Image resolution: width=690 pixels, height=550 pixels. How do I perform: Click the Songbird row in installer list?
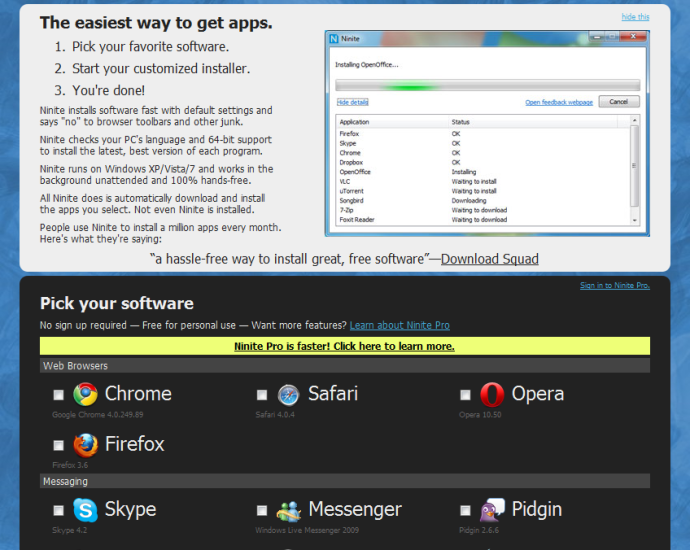tap(483, 201)
